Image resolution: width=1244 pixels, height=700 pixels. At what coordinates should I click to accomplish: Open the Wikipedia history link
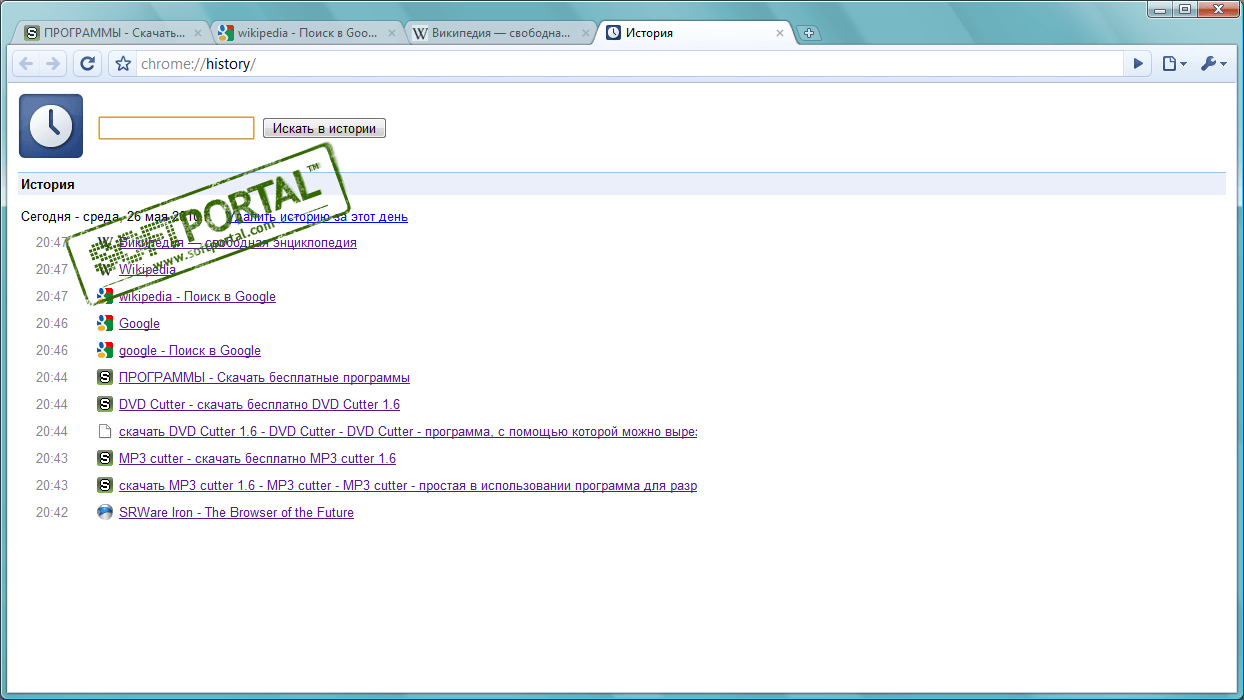pyautogui.click(x=147, y=269)
